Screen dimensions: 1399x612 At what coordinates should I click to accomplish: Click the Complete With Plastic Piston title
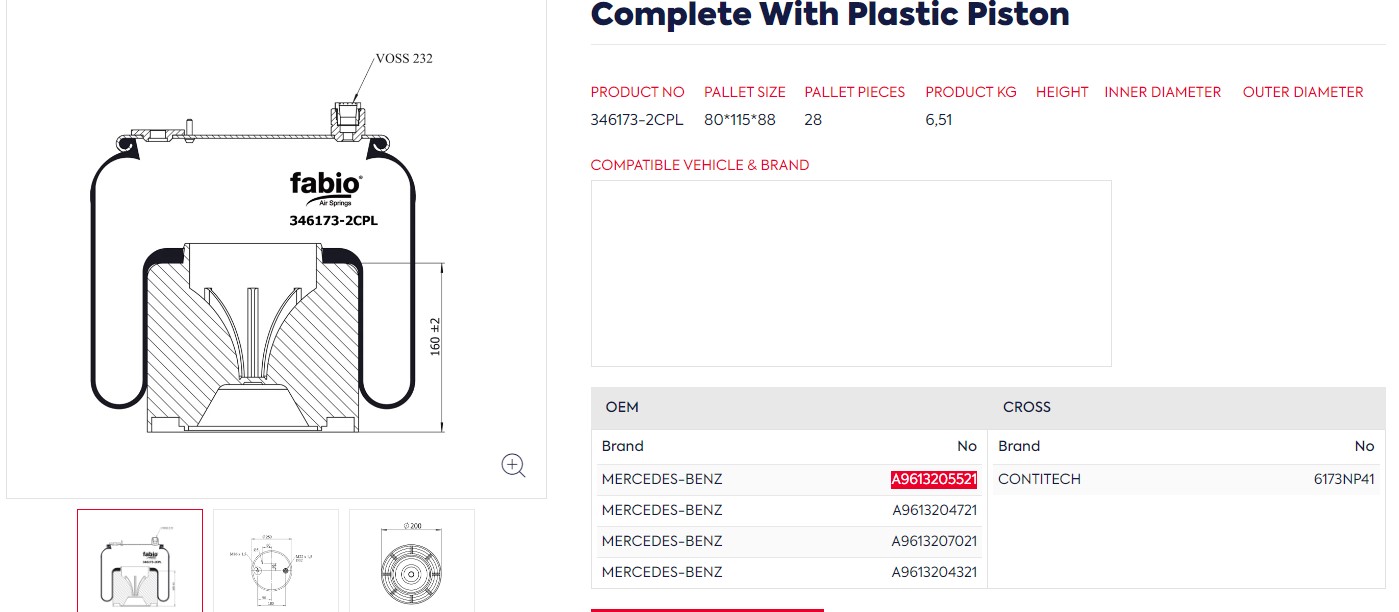pyautogui.click(x=830, y=15)
